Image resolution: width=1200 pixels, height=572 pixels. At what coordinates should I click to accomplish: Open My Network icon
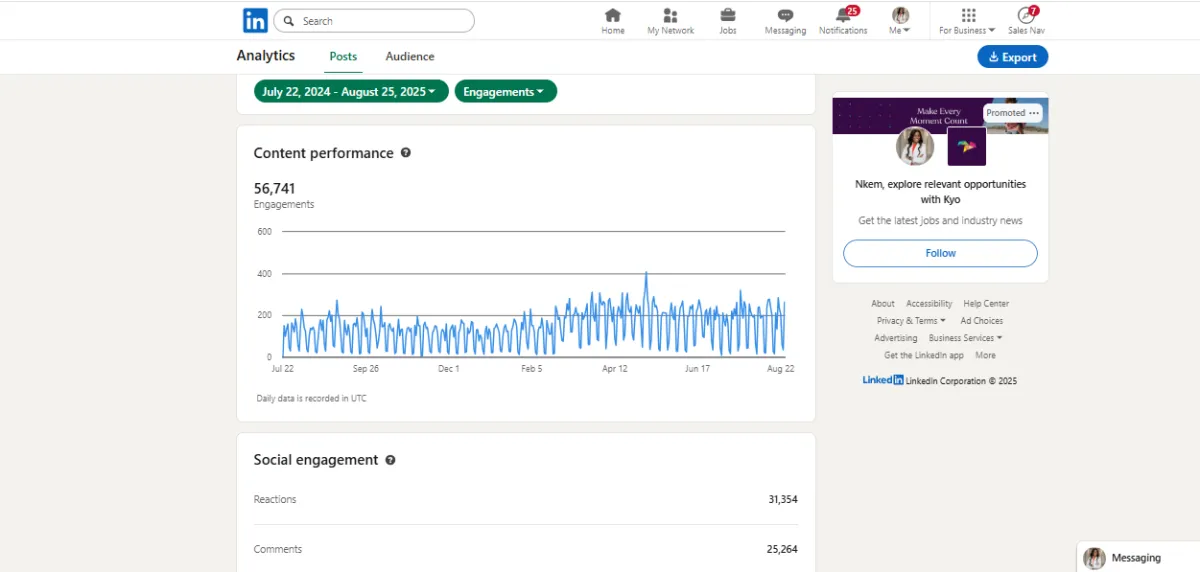(670, 16)
